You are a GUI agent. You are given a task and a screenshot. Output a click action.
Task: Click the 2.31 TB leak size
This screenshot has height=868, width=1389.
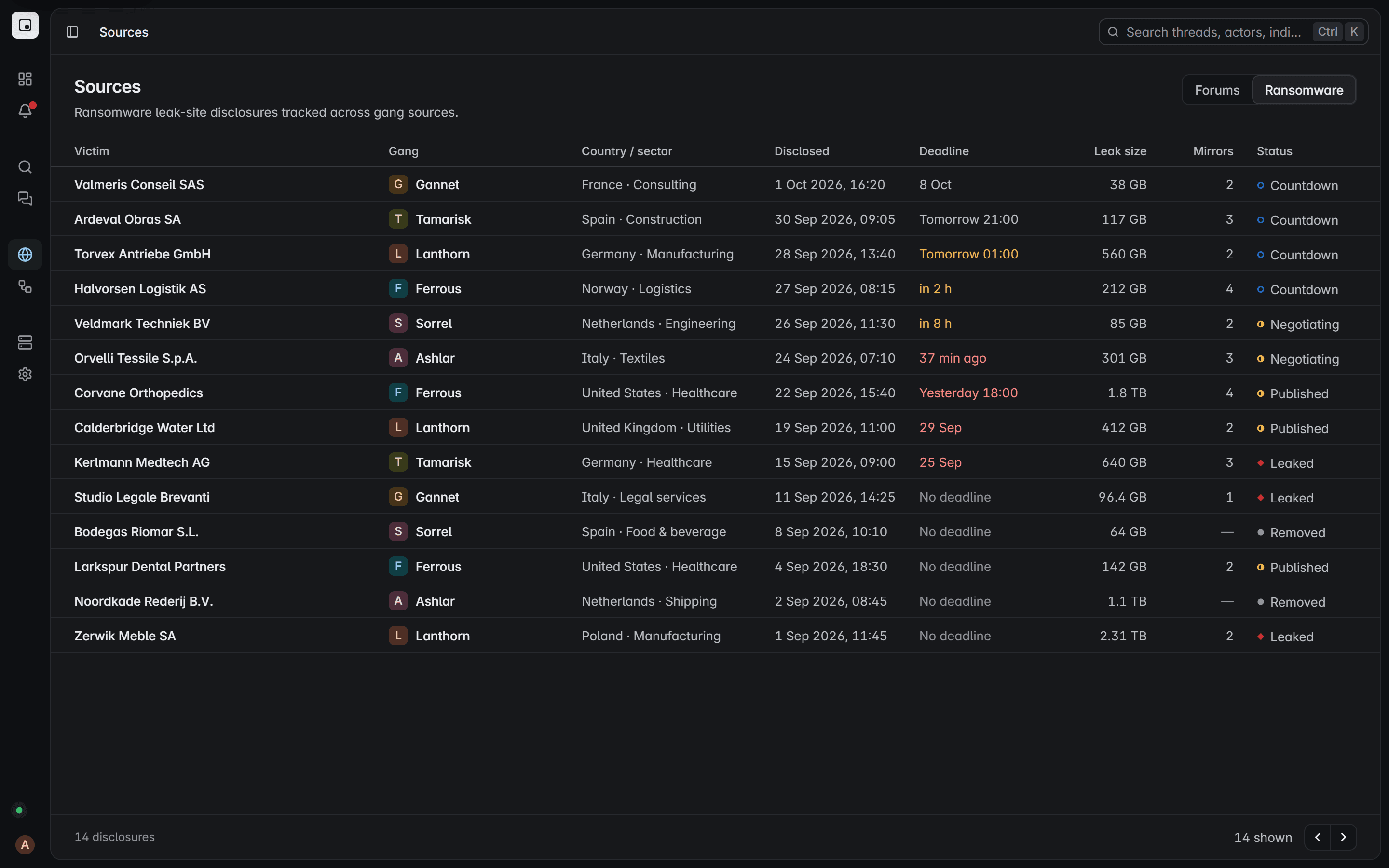pyautogui.click(x=1123, y=636)
